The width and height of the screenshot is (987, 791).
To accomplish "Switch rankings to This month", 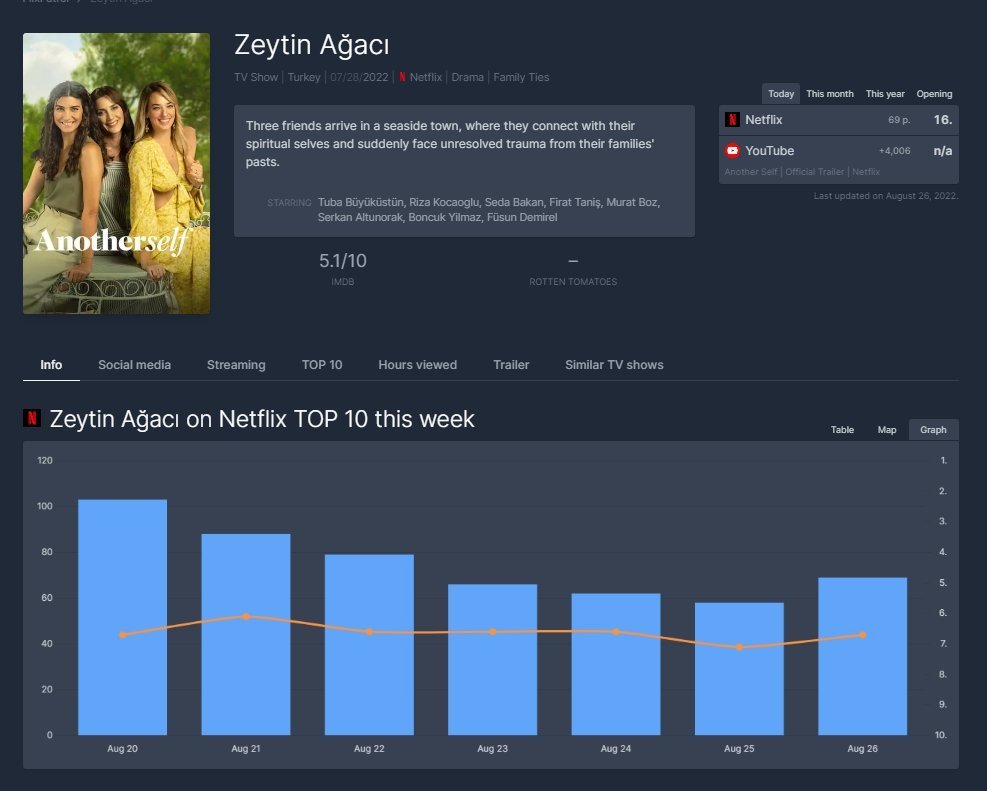I will [x=830, y=94].
